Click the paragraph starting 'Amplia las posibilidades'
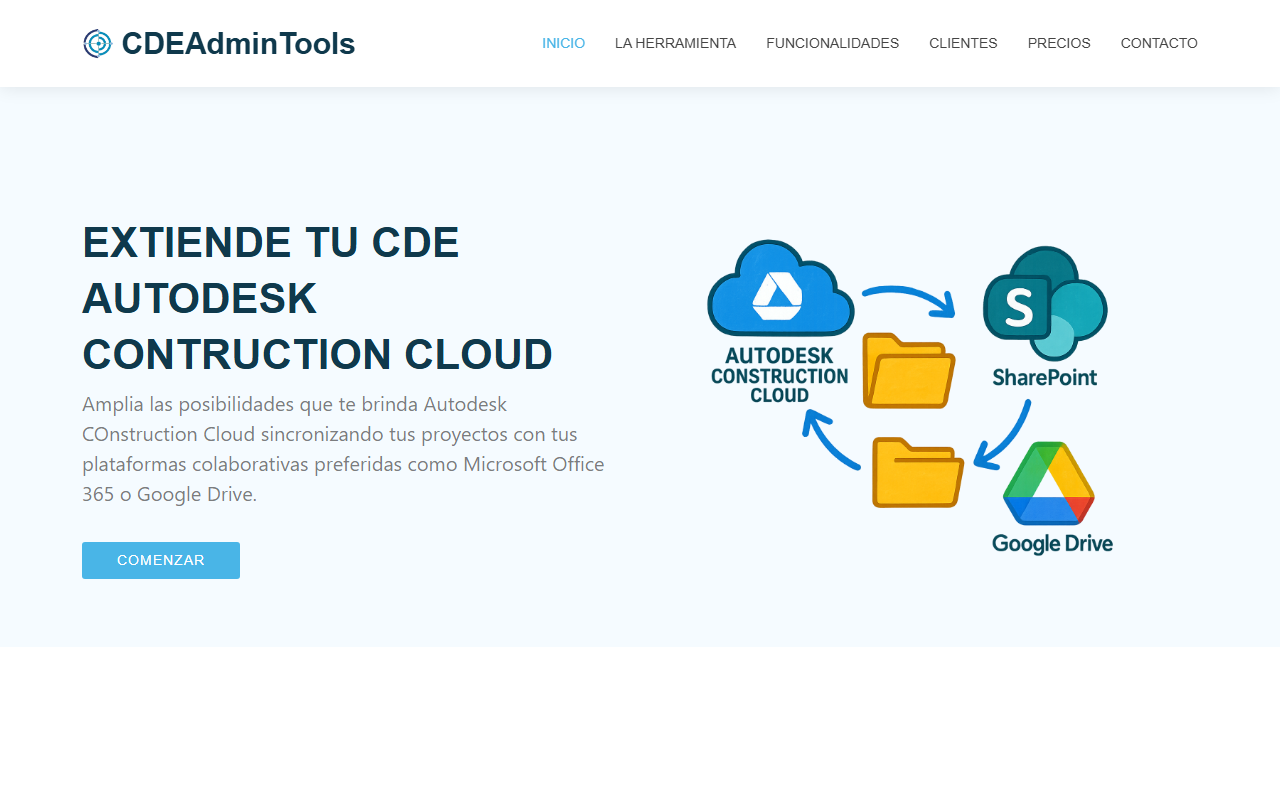1280x800 pixels. pos(343,449)
